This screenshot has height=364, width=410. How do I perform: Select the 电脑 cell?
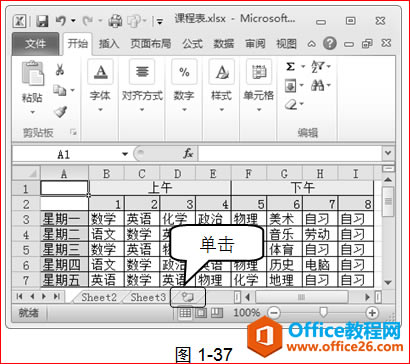(x=320, y=265)
